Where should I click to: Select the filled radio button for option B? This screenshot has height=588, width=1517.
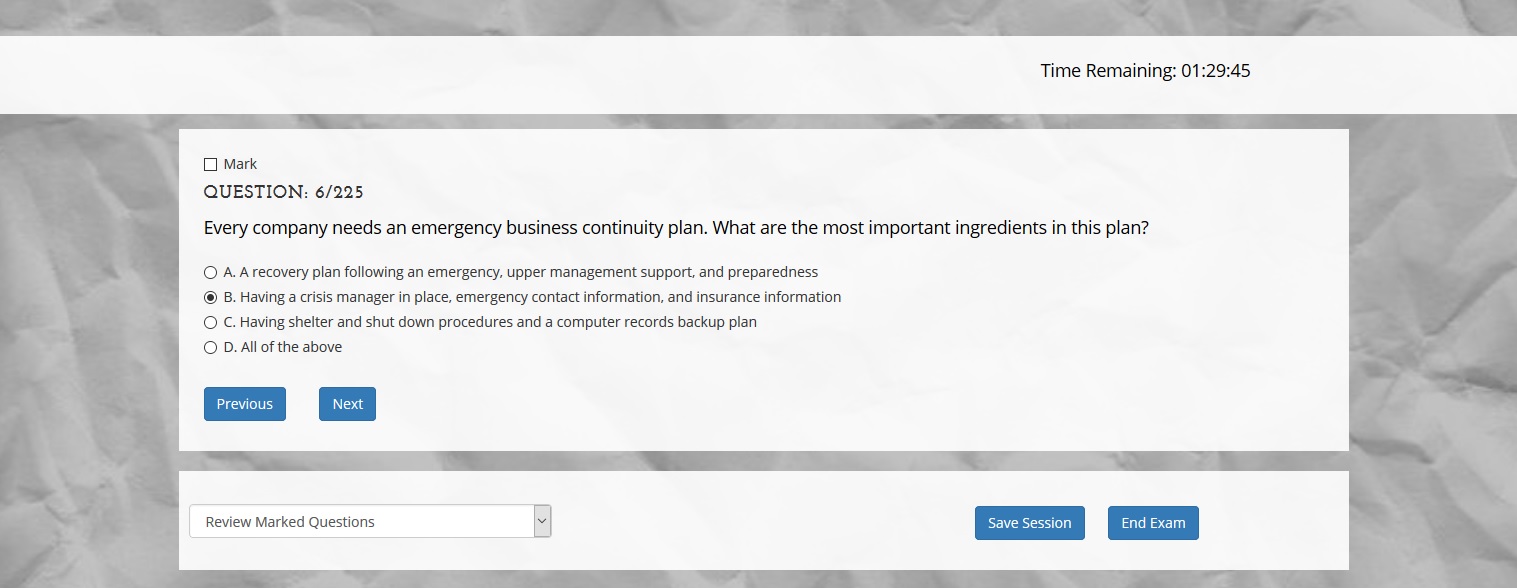tap(210, 297)
